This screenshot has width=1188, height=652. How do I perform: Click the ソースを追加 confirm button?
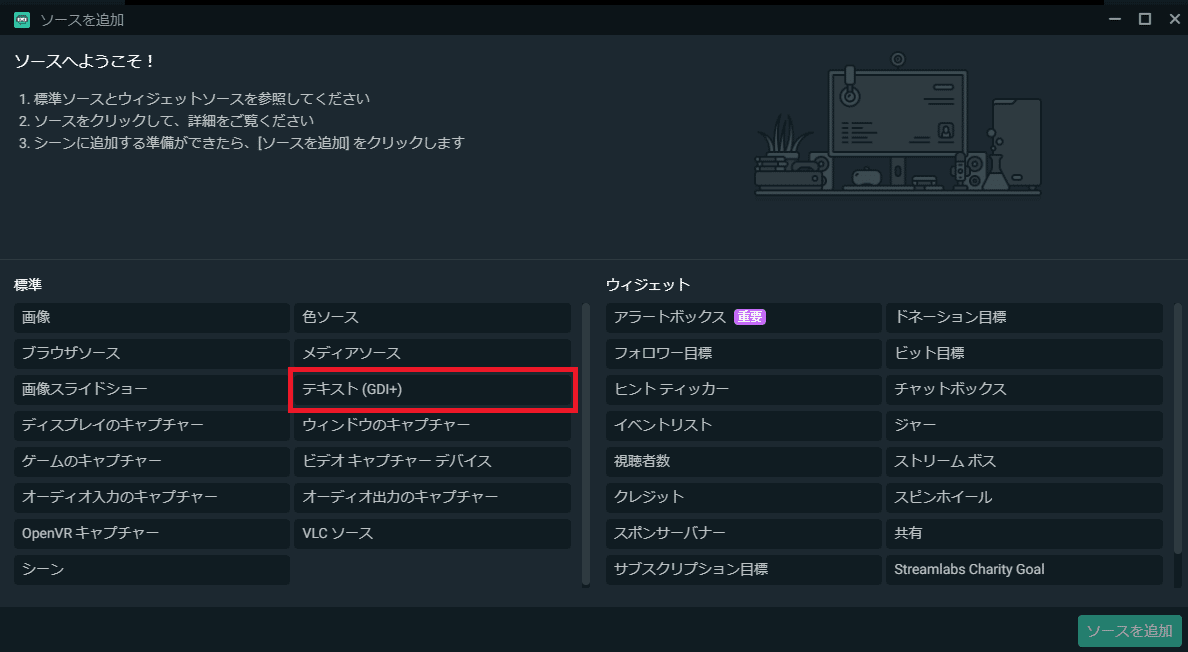(x=1130, y=631)
